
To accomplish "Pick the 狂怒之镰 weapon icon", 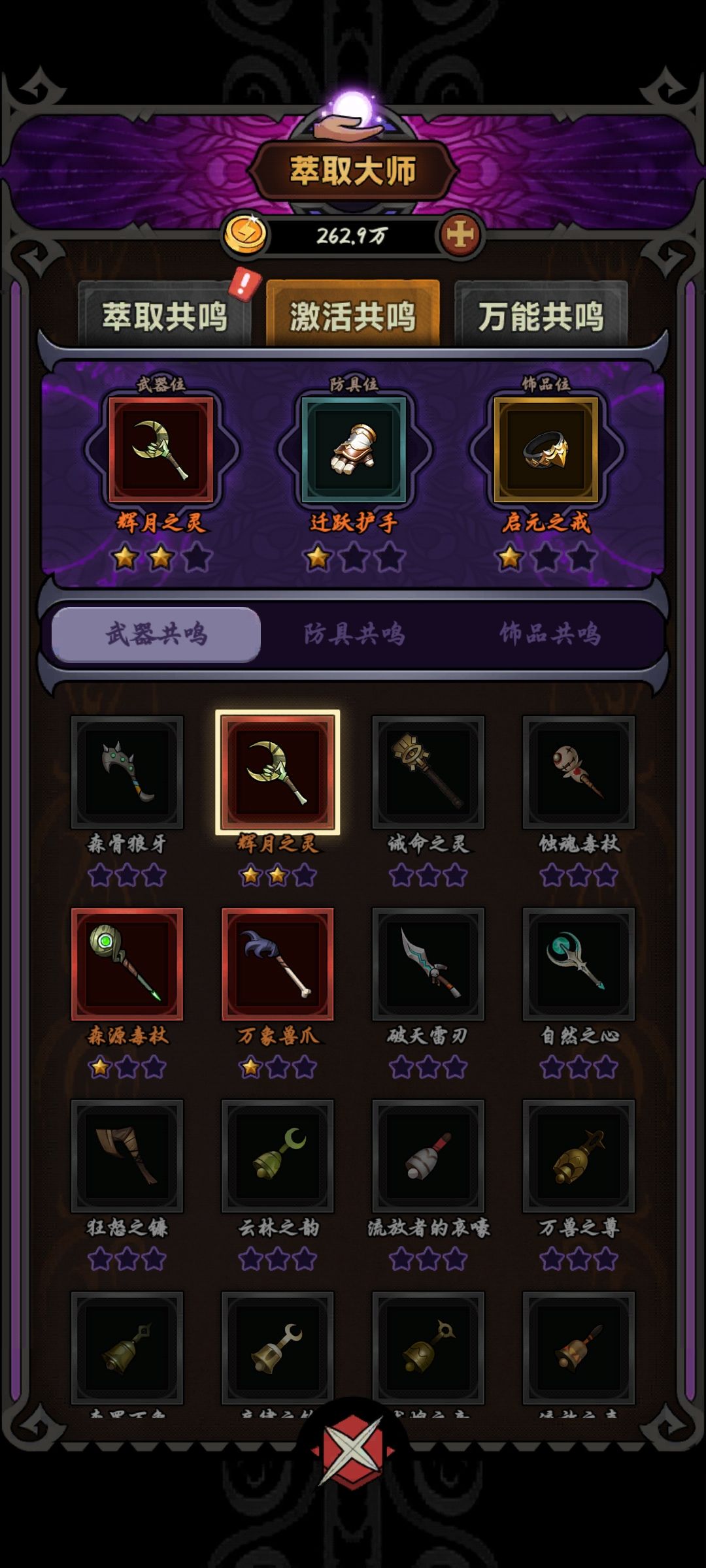I will [x=127, y=1156].
